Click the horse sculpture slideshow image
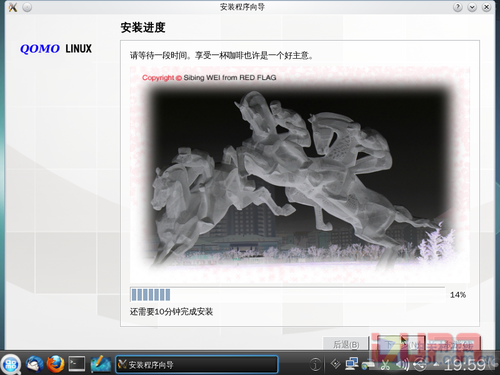This screenshot has width=500, height=375. point(300,175)
